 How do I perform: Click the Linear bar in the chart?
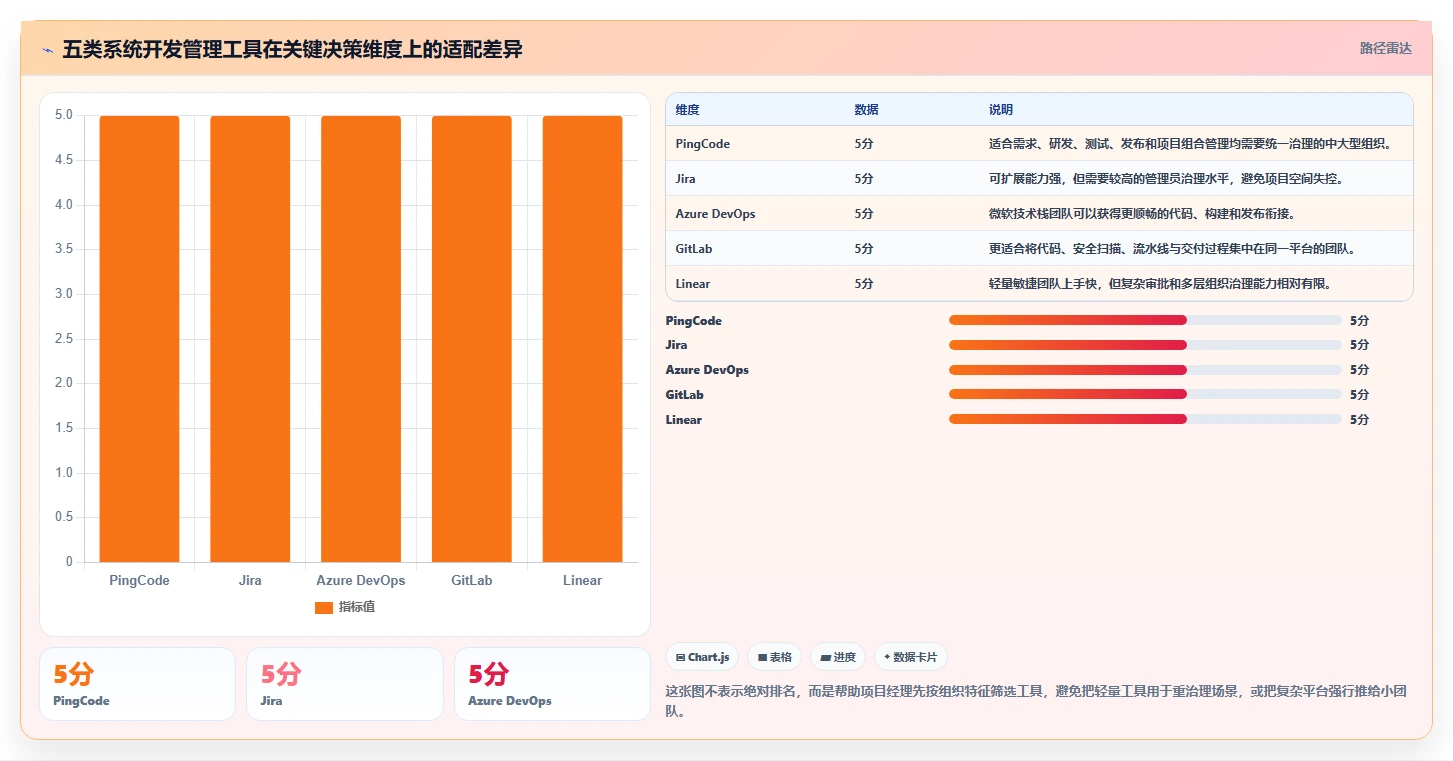pos(583,338)
